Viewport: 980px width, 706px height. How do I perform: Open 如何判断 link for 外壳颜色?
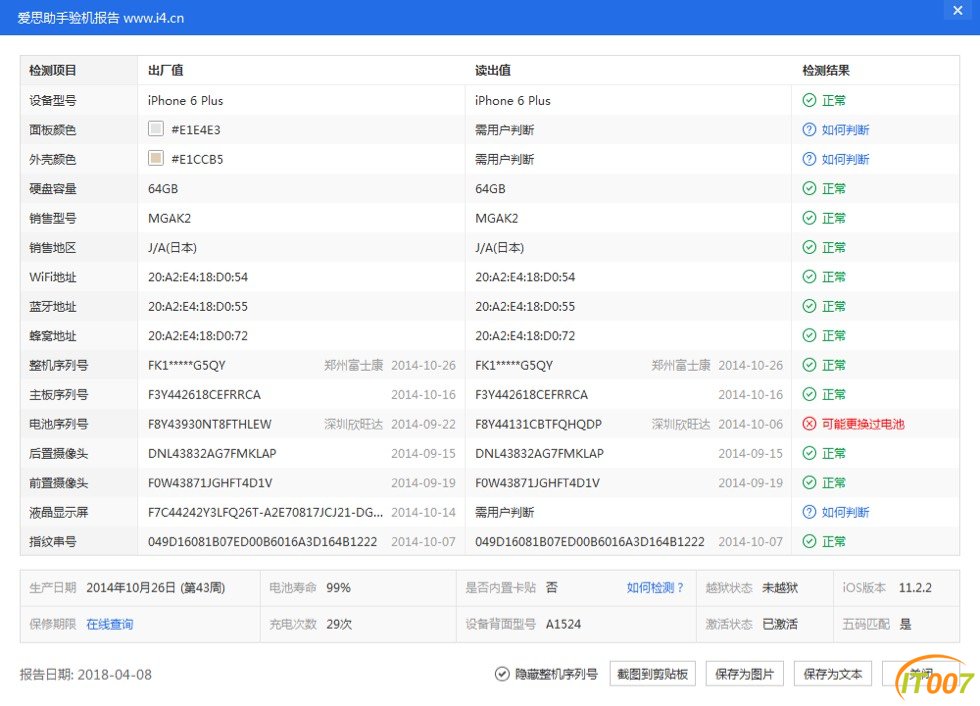(x=846, y=159)
